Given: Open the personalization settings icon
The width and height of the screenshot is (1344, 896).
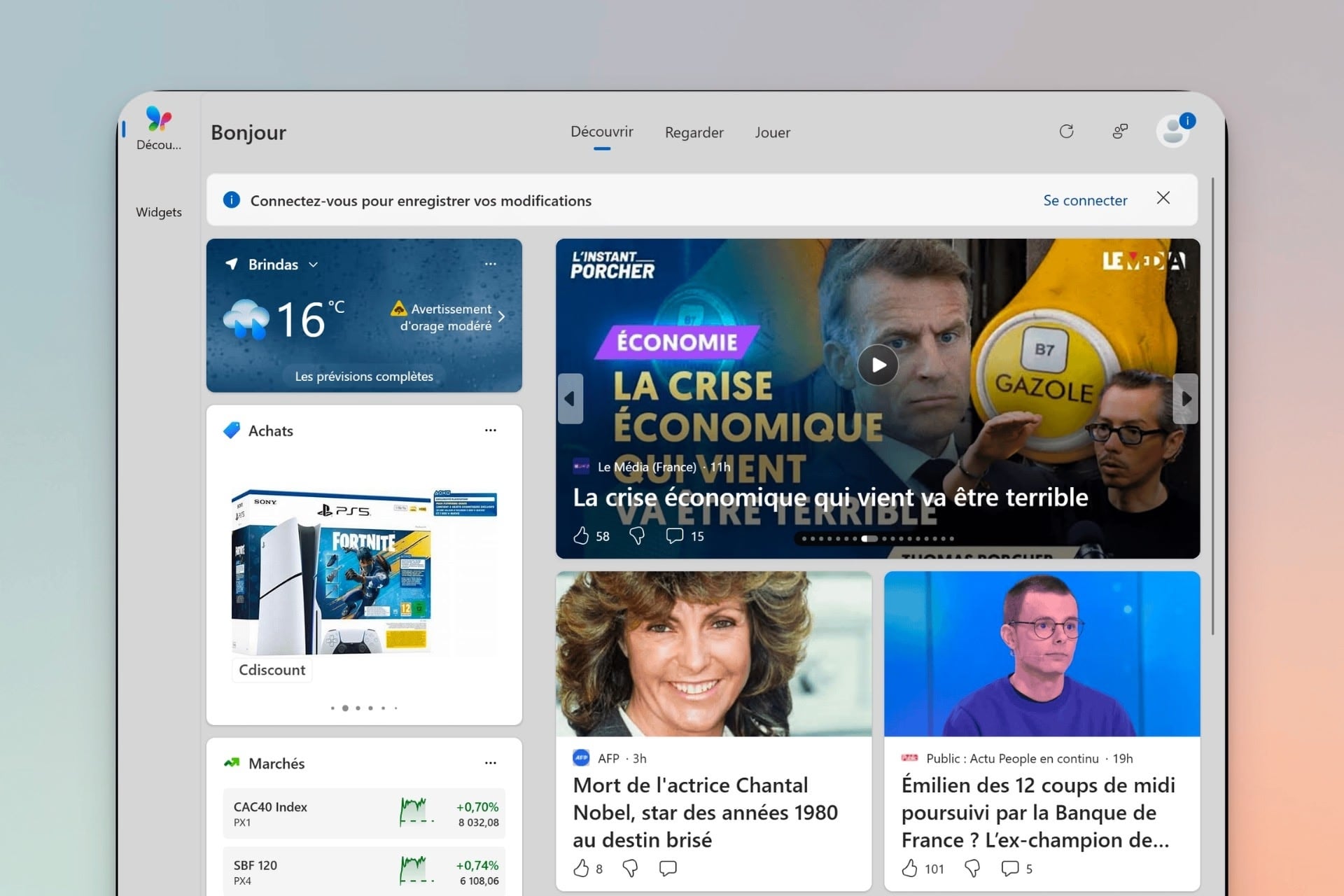Looking at the screenshot, I should (x=1120, y=131).
